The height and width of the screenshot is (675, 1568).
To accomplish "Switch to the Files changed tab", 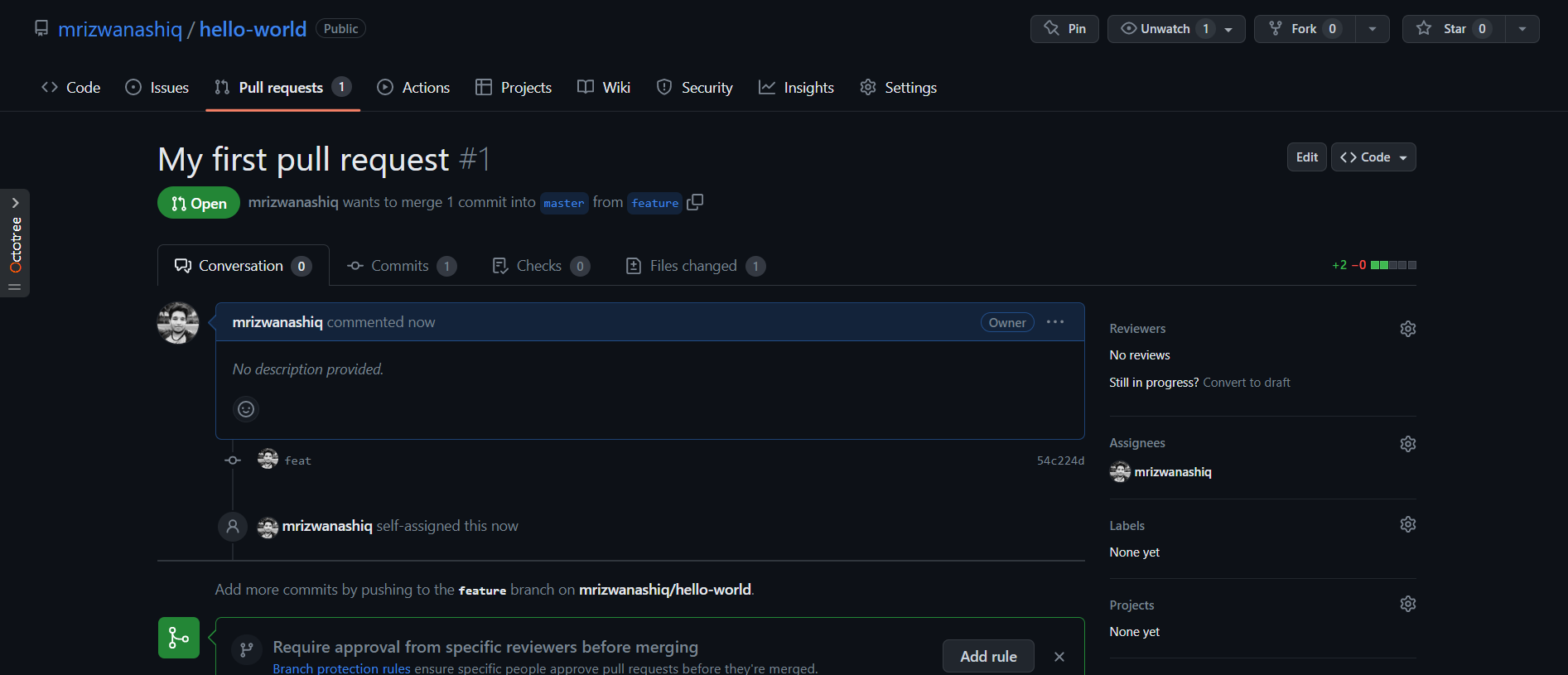I will [x=695, y=266].
